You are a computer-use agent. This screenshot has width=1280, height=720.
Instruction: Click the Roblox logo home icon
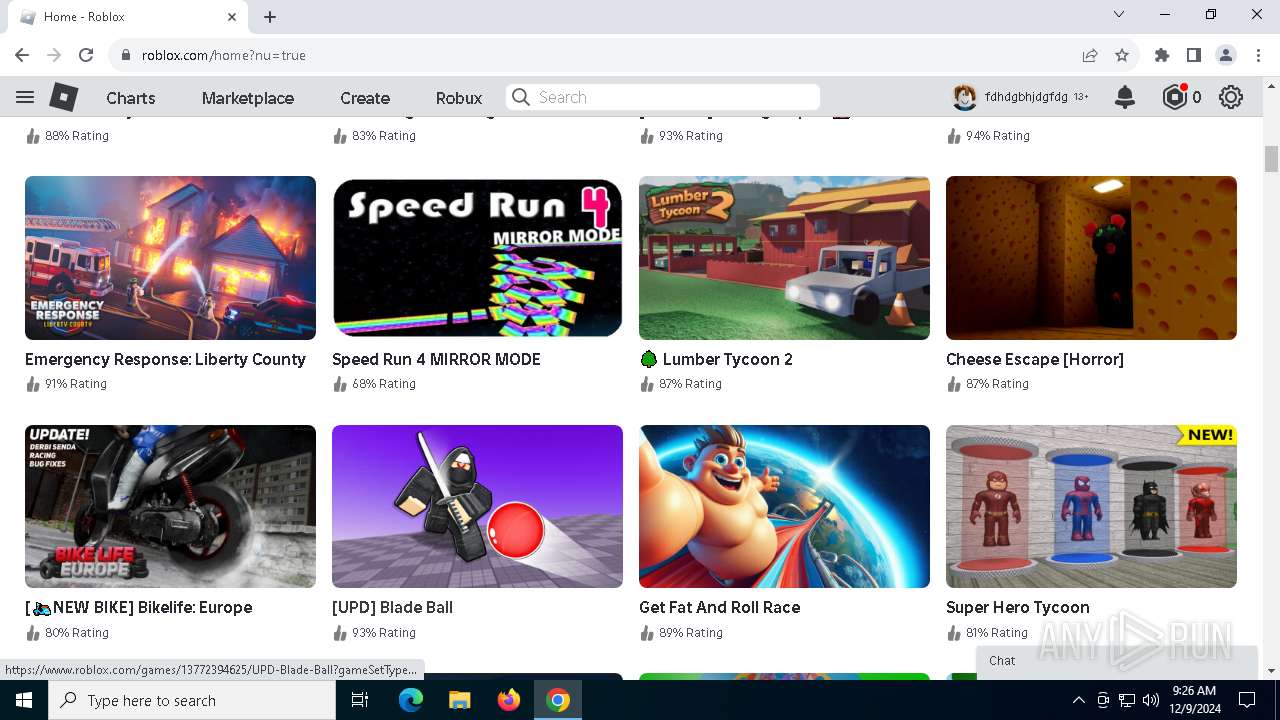click(64, 97)
